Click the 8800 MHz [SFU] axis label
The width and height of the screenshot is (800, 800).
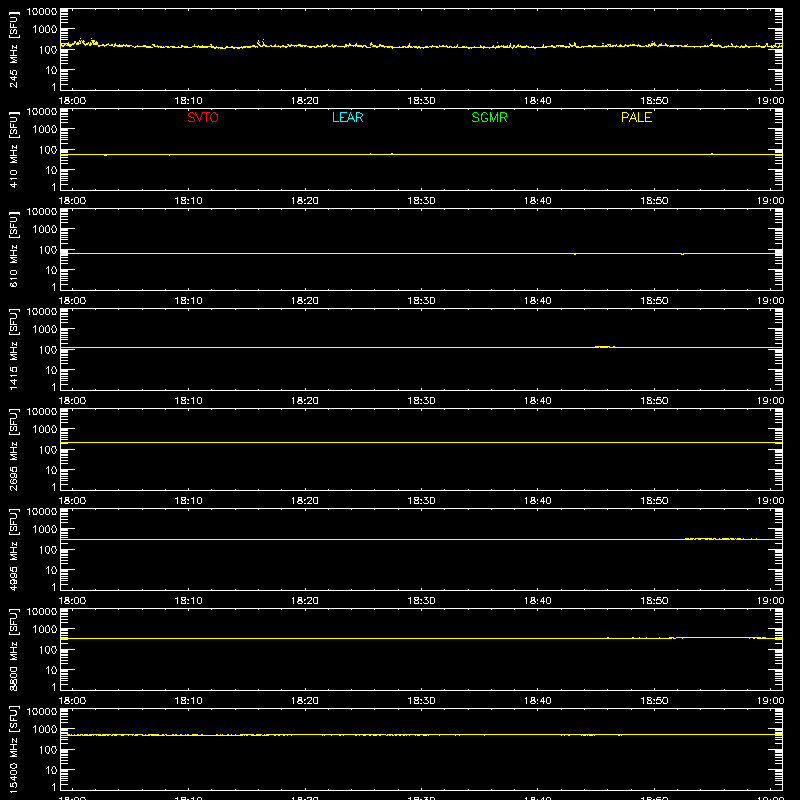[13, 649]
